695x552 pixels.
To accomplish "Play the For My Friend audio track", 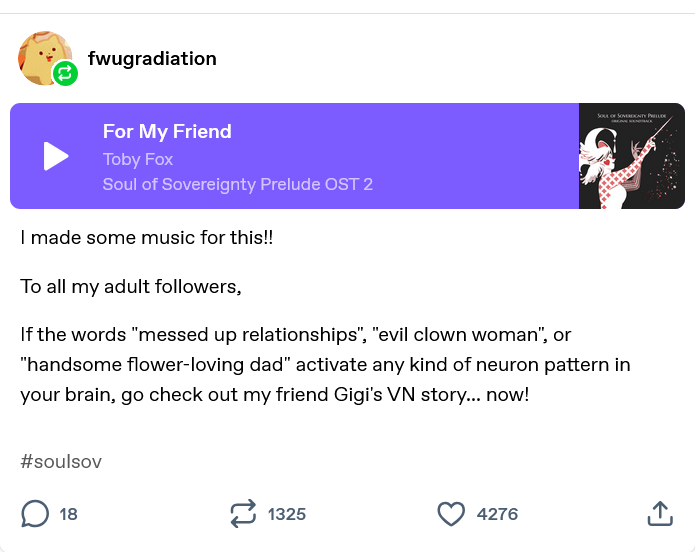I will (56, 156).
